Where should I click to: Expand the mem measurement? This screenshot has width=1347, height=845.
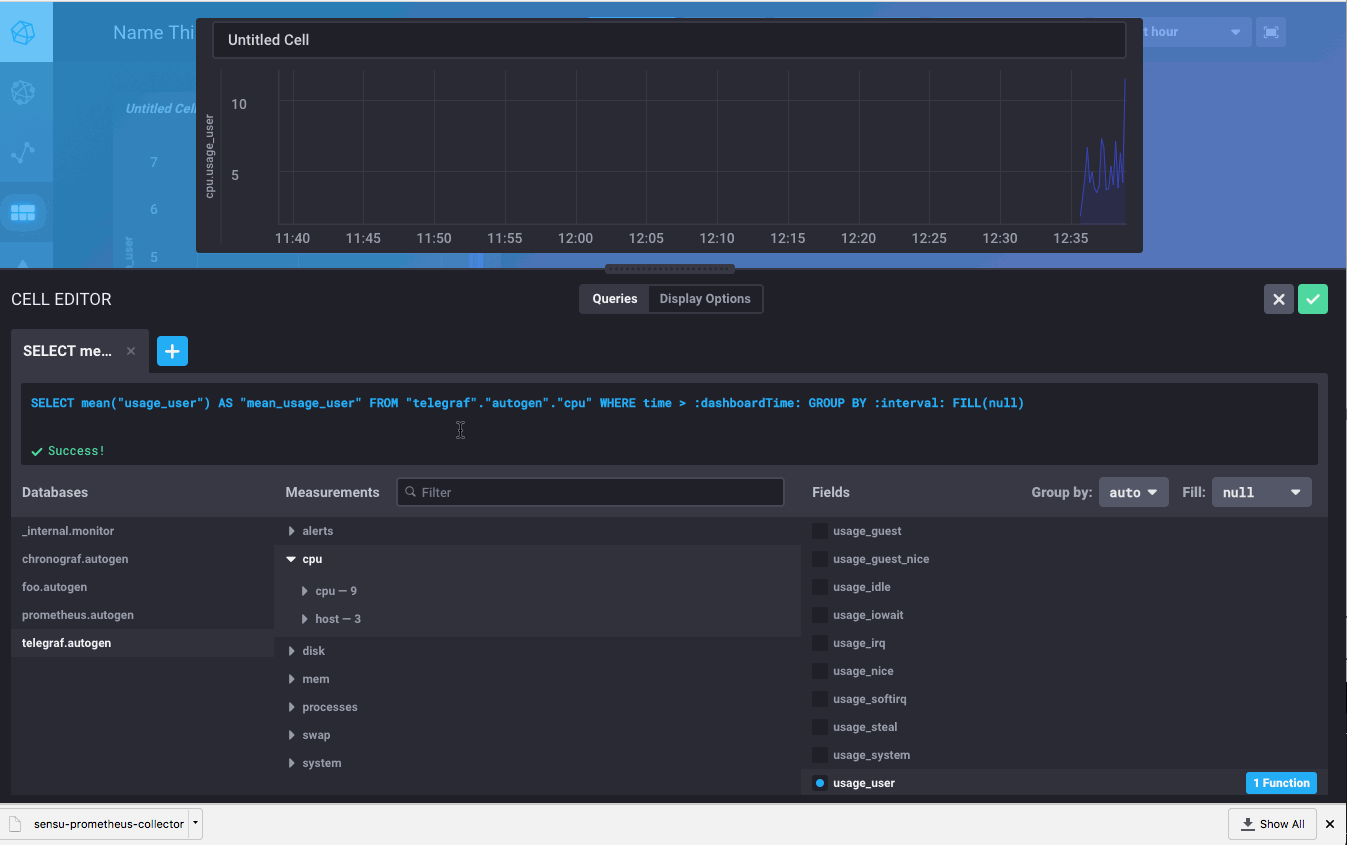click(x=291, y=679)
